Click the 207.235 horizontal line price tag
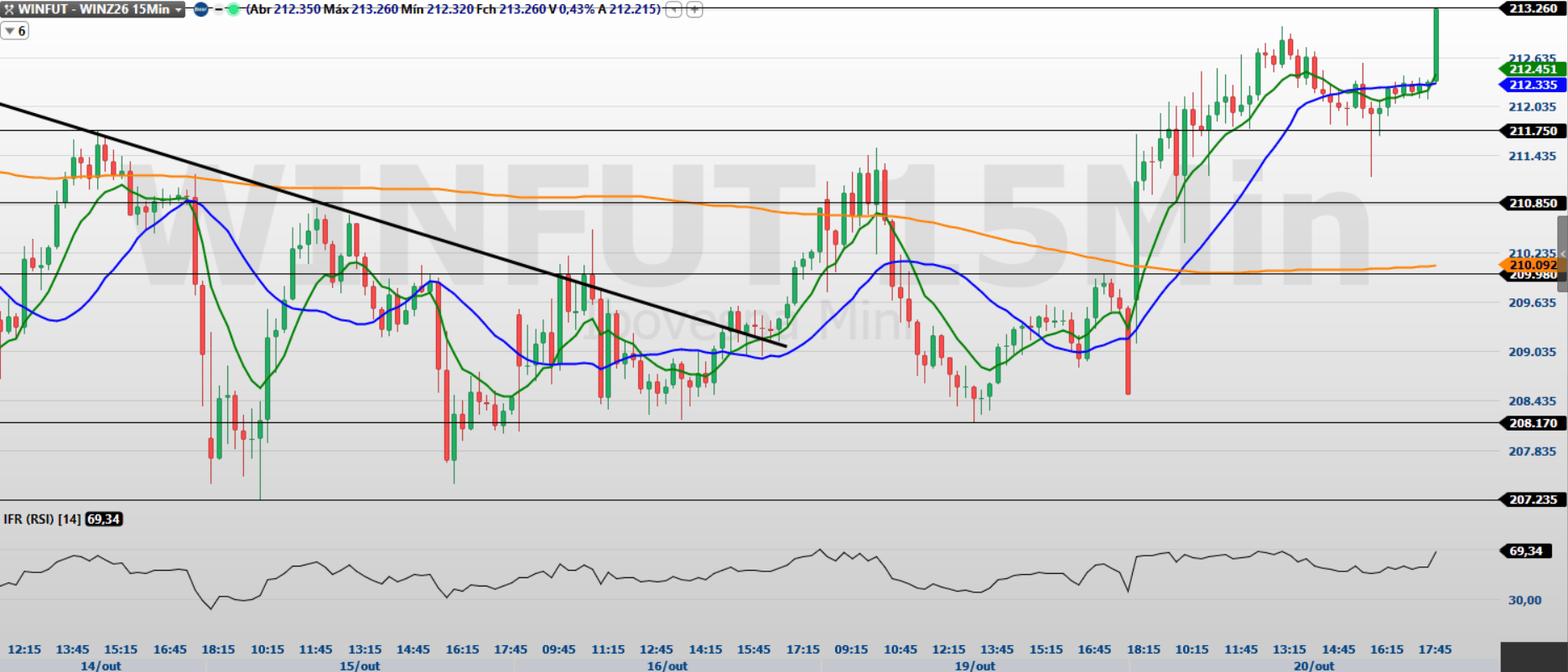Viewport: 1568px width, 672px height. pos(1532,499)
